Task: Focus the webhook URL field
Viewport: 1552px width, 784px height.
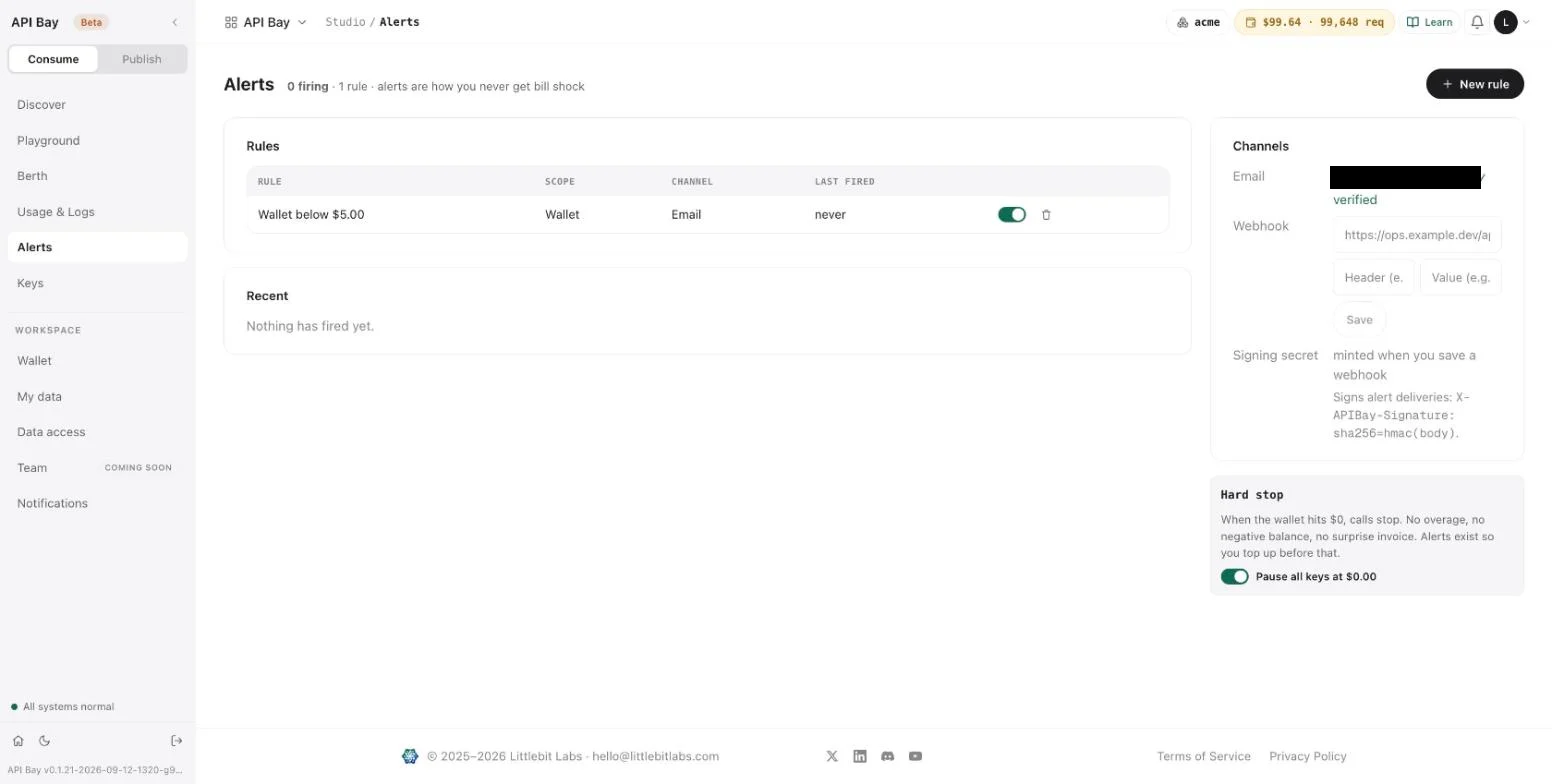Action: [1417, 235]
